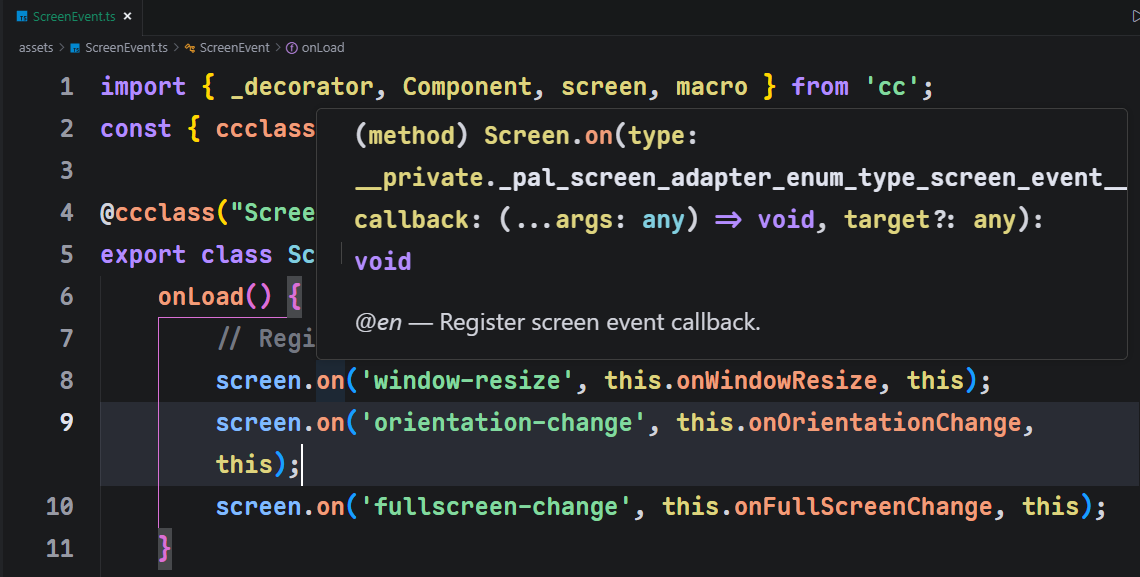Screen dimensions: 1140x577
Task: Click the onLoad method symbol icon in breadcrumbs
Action: pyautogui.click(x=292, y=47)
